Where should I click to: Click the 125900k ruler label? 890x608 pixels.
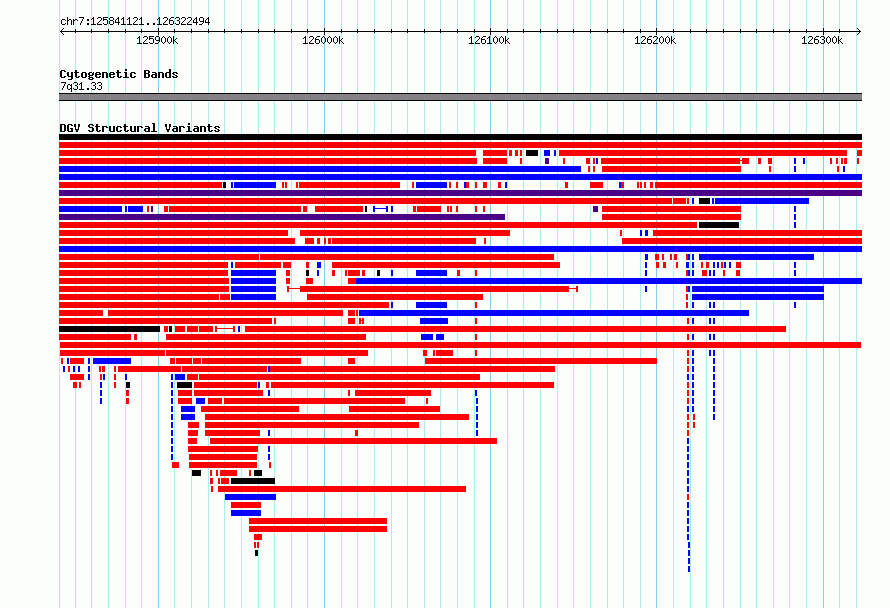pos(157,40)
